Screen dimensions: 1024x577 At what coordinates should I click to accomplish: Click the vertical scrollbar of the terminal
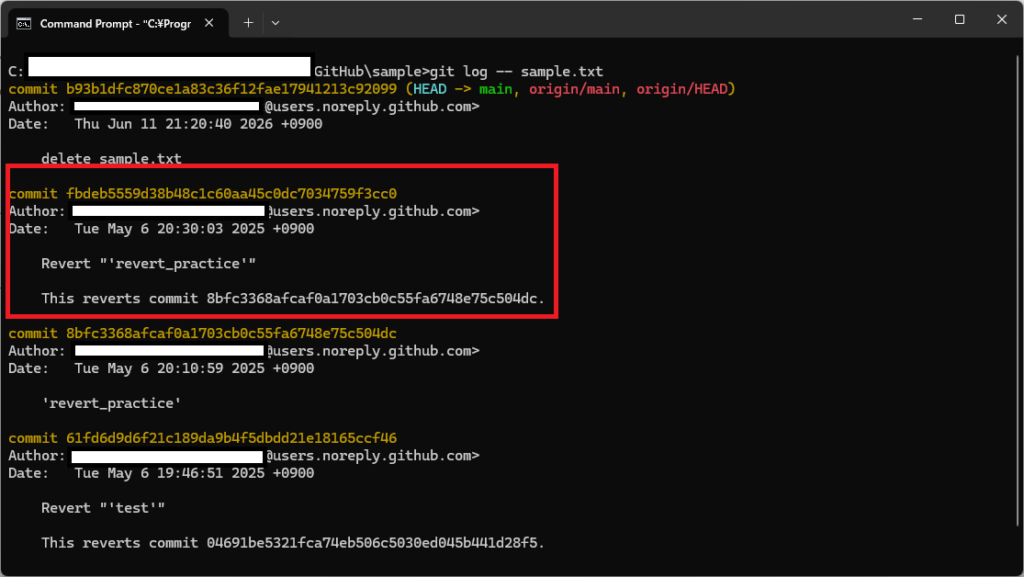click(1017, 290)
